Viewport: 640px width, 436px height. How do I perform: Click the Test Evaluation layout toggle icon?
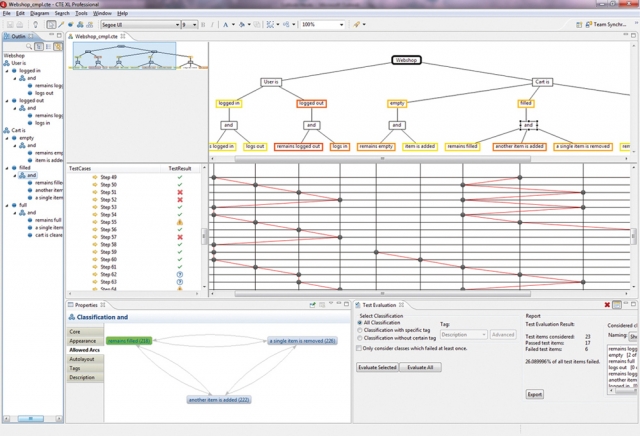coord(617,305)
